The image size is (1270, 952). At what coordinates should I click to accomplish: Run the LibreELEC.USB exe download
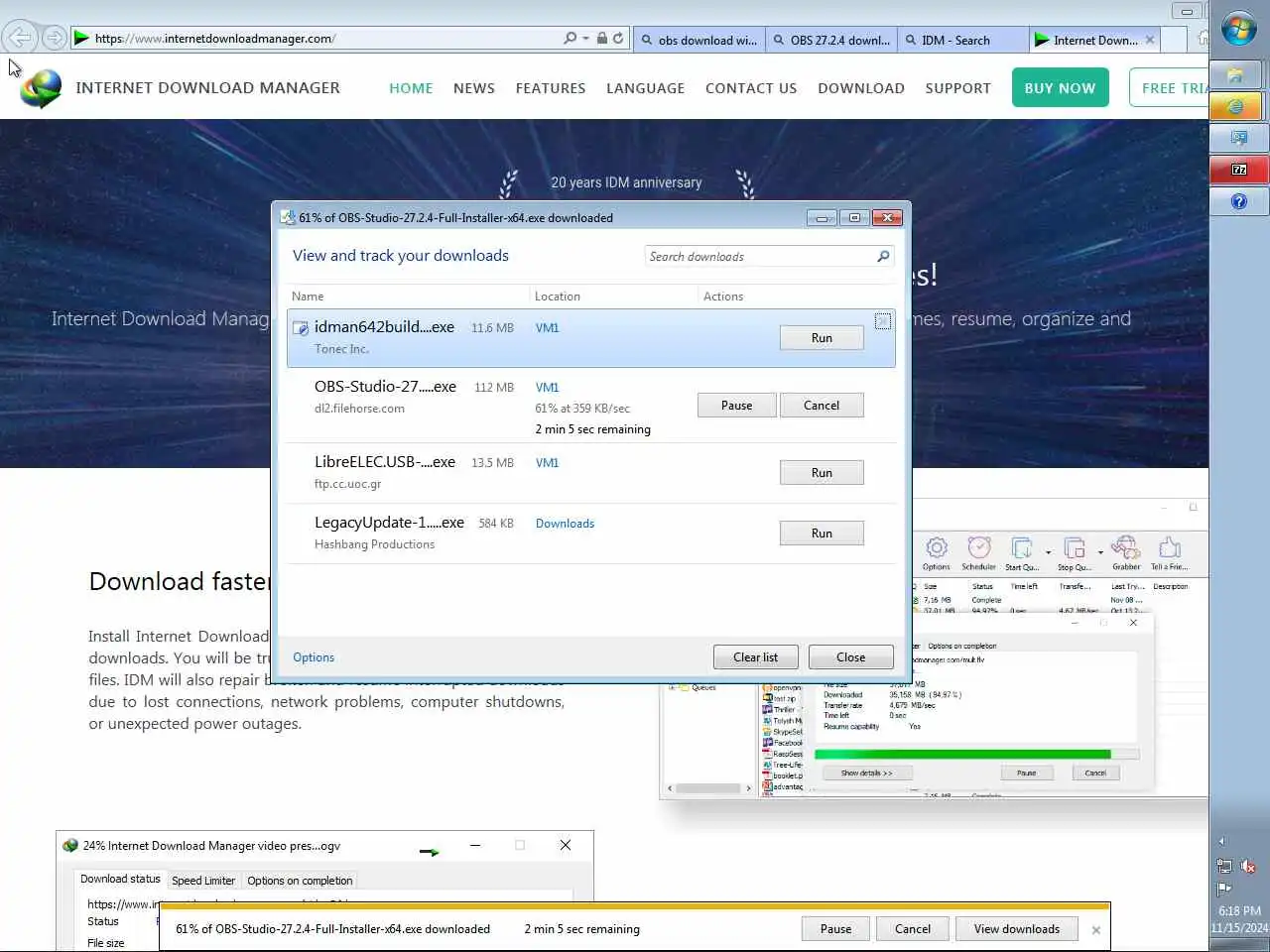coord(822,473)
